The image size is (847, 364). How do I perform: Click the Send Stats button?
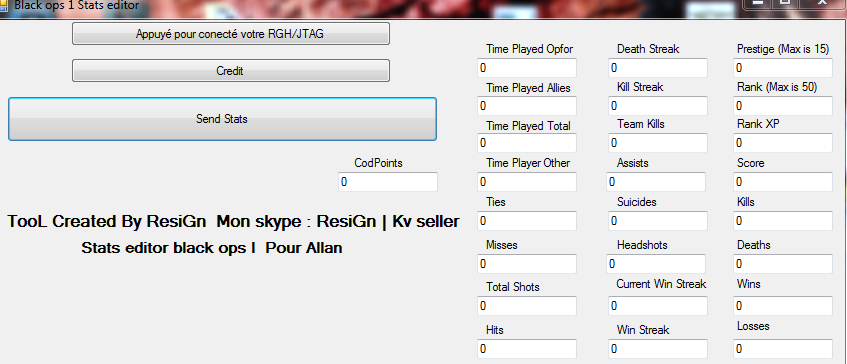click(x=222, y=119)
